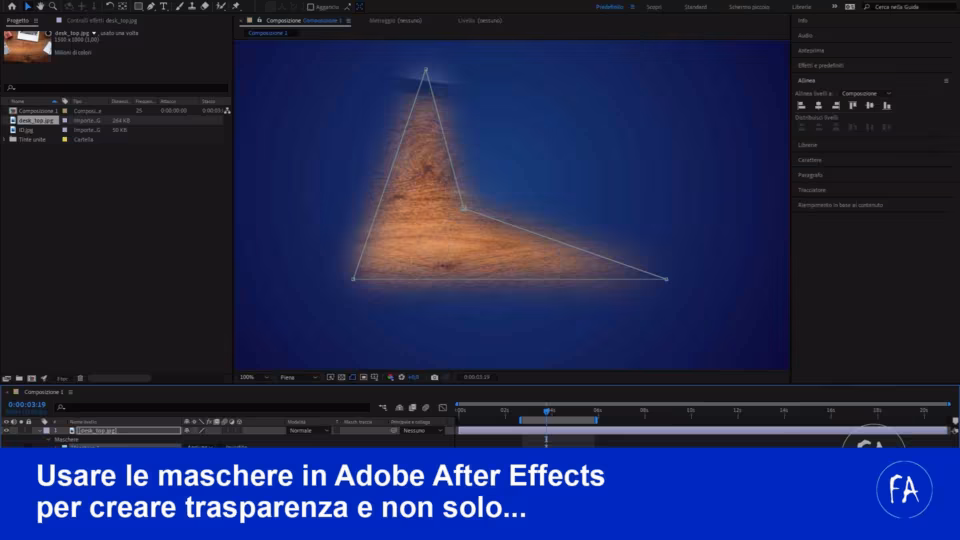960x540 pixels.
Task: Expand the Tinte unite folder
Action: [5, 140]
